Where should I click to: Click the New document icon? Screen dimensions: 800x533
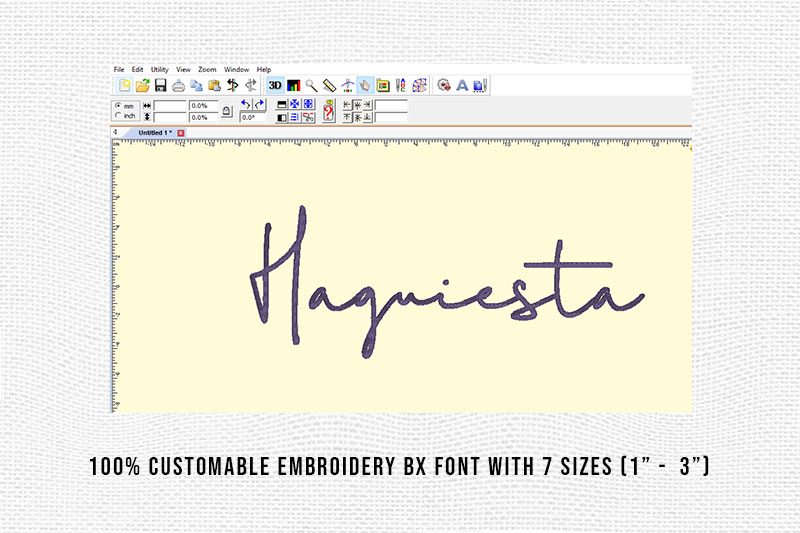[x=124, y=85]
